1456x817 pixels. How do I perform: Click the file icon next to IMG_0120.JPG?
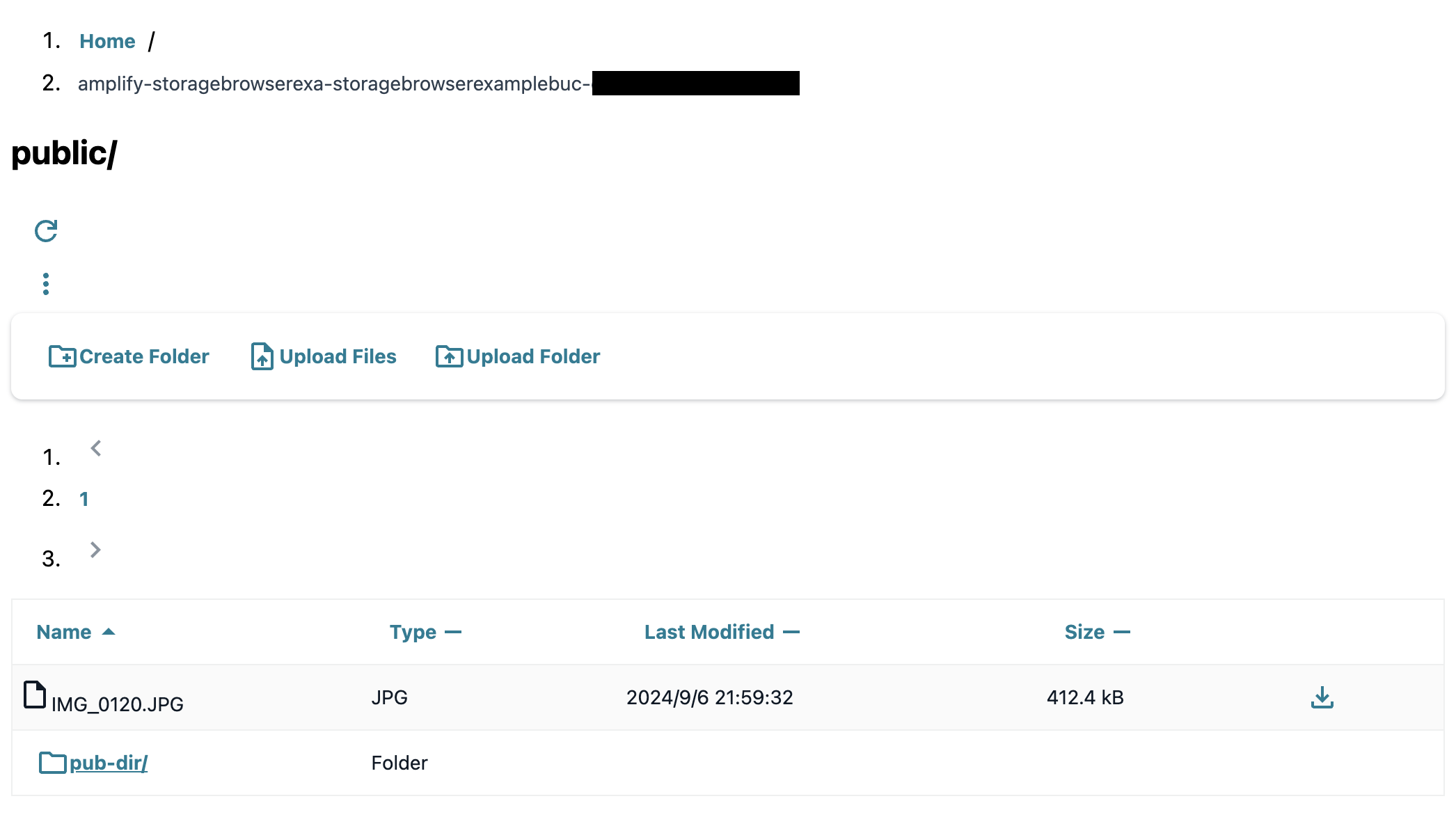tap(35, 695)
